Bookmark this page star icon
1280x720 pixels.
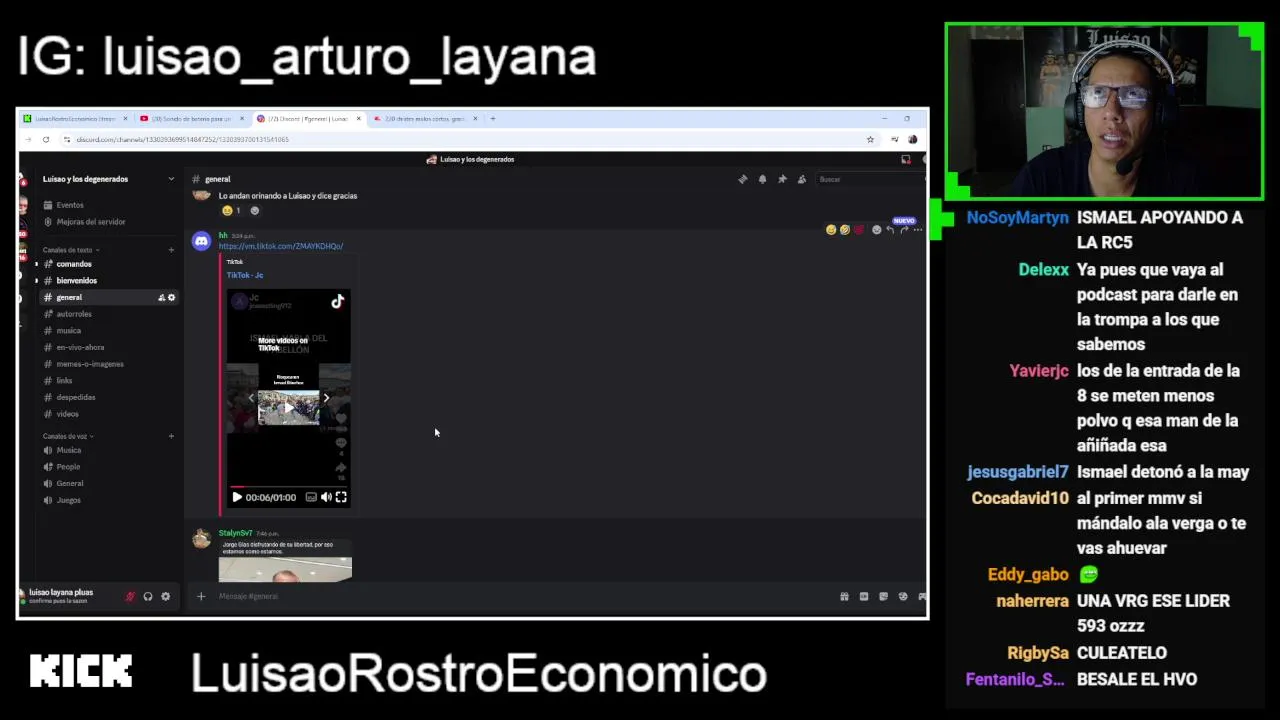tap(870, 139)
